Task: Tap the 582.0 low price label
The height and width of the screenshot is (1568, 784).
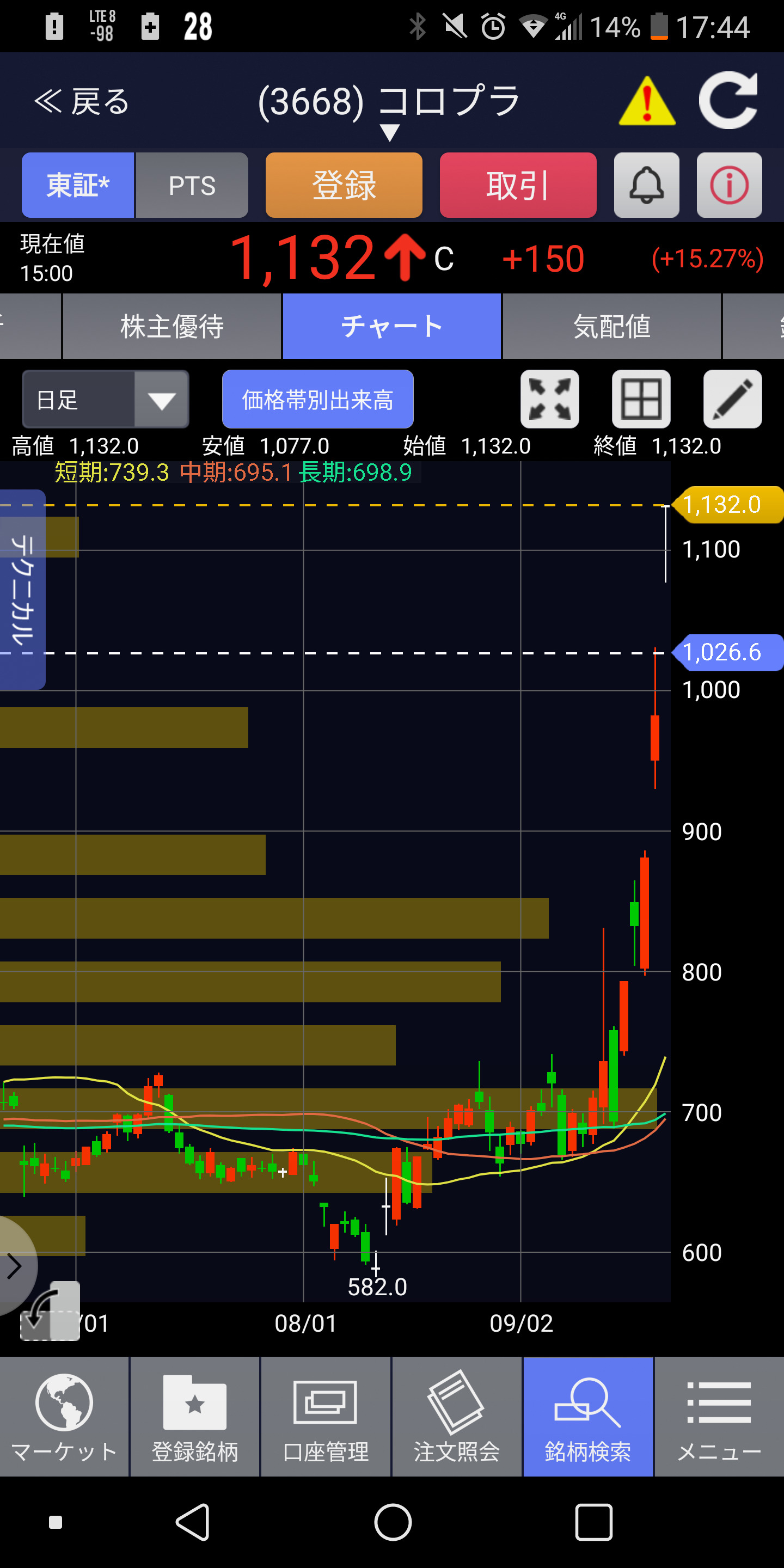Action: (x=377, y=1287)
